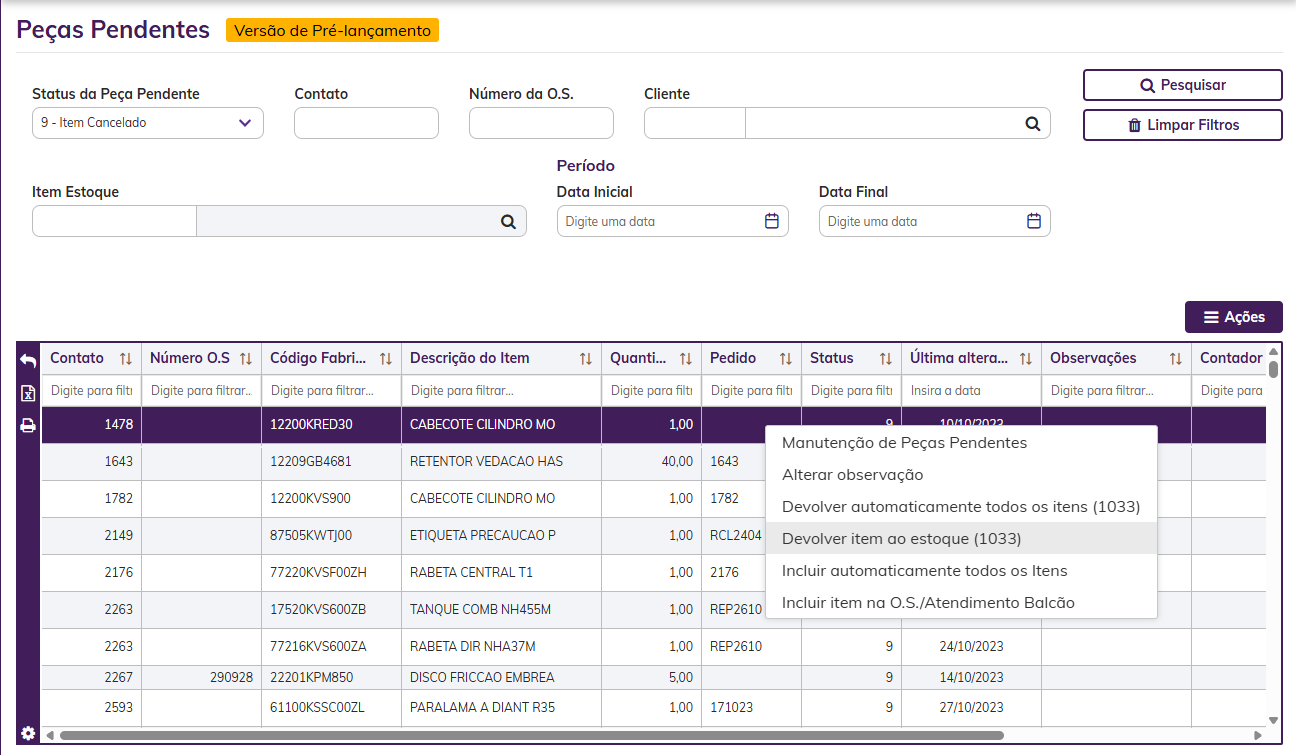Click the Limpar Filtros button

(x=1182, y=125)
